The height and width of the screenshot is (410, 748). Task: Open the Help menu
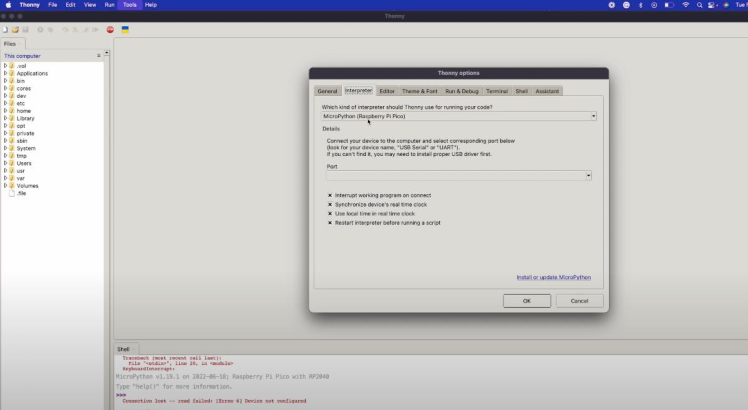151,5
